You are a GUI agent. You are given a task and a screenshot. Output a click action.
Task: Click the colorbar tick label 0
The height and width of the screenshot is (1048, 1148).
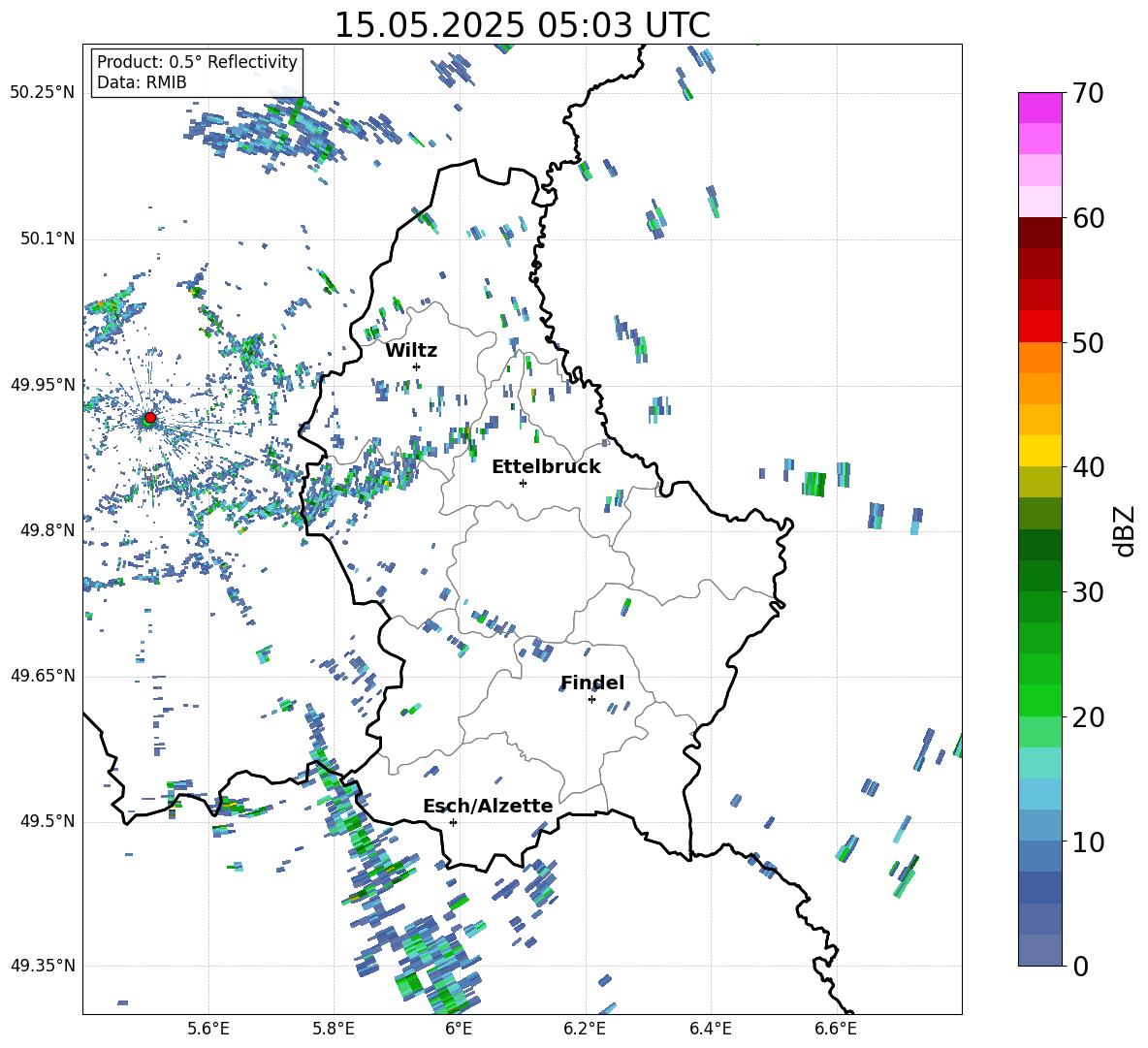(1080, 967)
